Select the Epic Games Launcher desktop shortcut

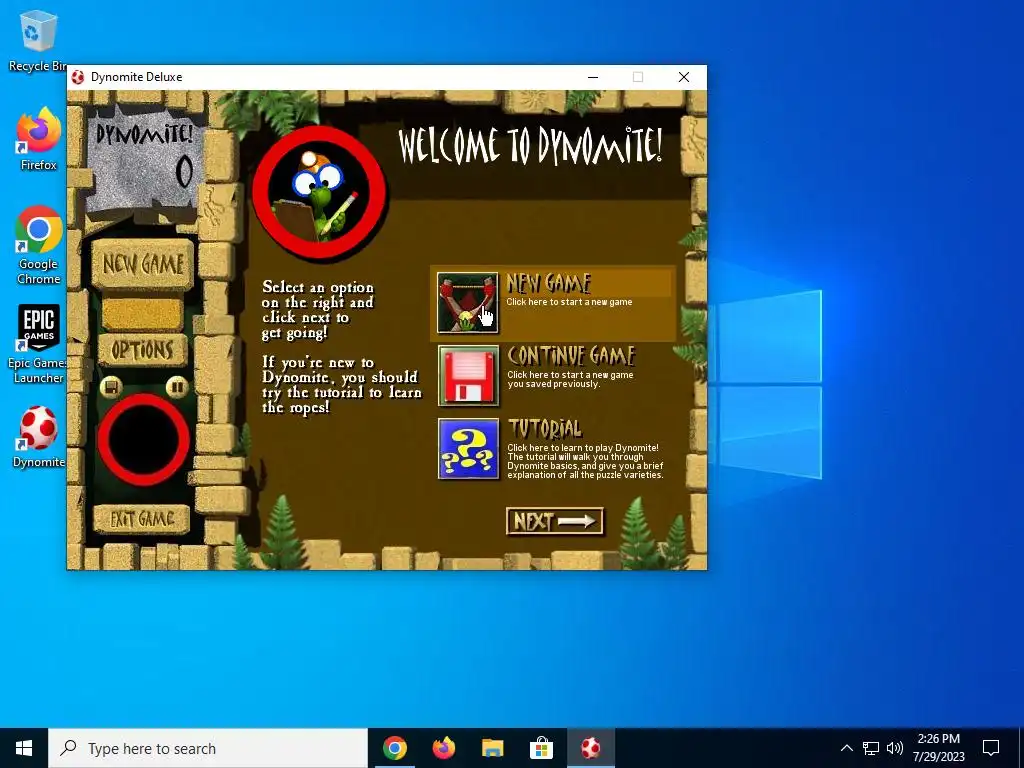tap(37, 344)
